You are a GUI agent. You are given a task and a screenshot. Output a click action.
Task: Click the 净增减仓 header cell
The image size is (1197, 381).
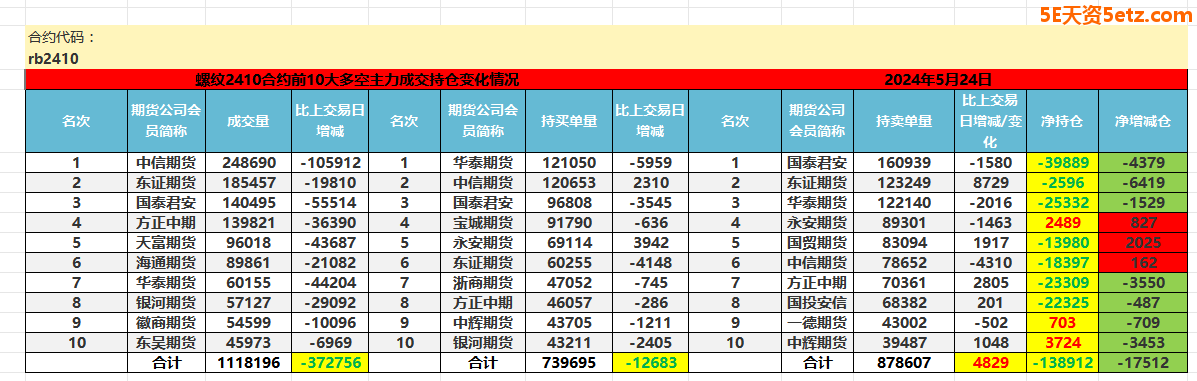(x=1143, y=121)
